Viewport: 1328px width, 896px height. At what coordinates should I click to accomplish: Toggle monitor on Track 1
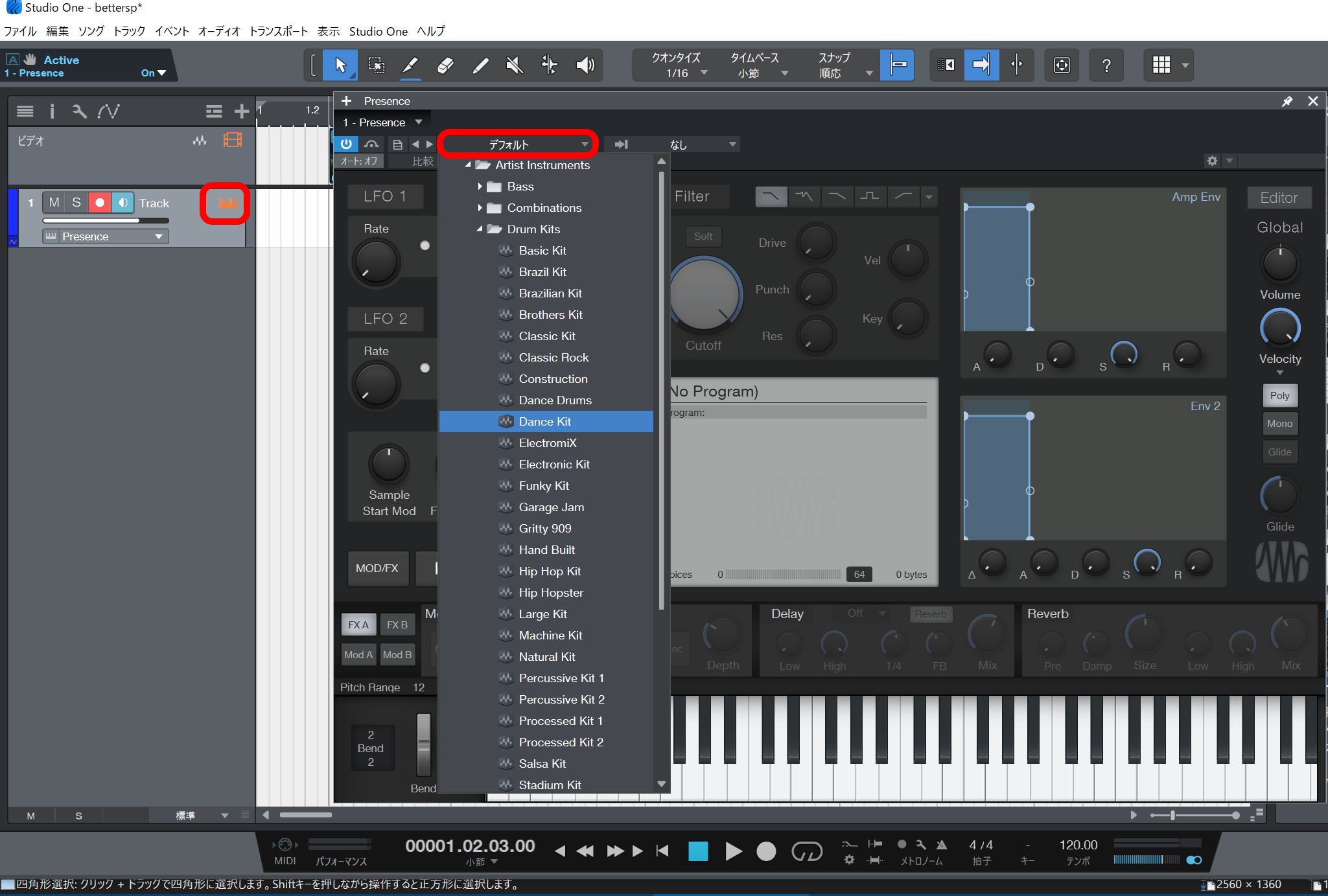[122, 203]
